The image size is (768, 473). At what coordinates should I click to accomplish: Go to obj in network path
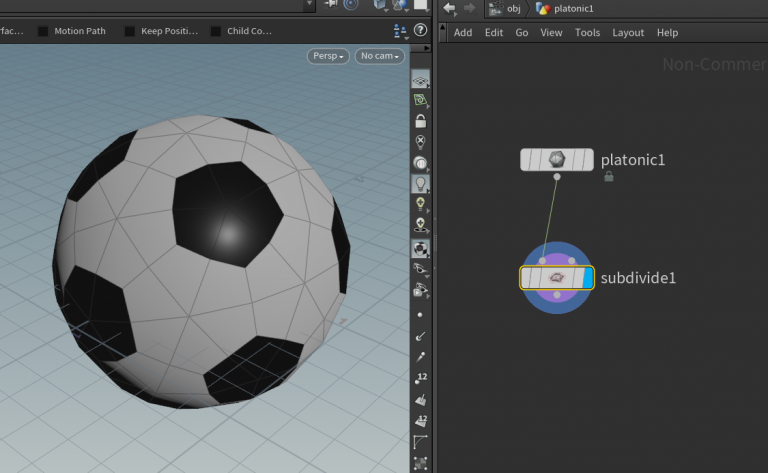[x=505, y=8]
